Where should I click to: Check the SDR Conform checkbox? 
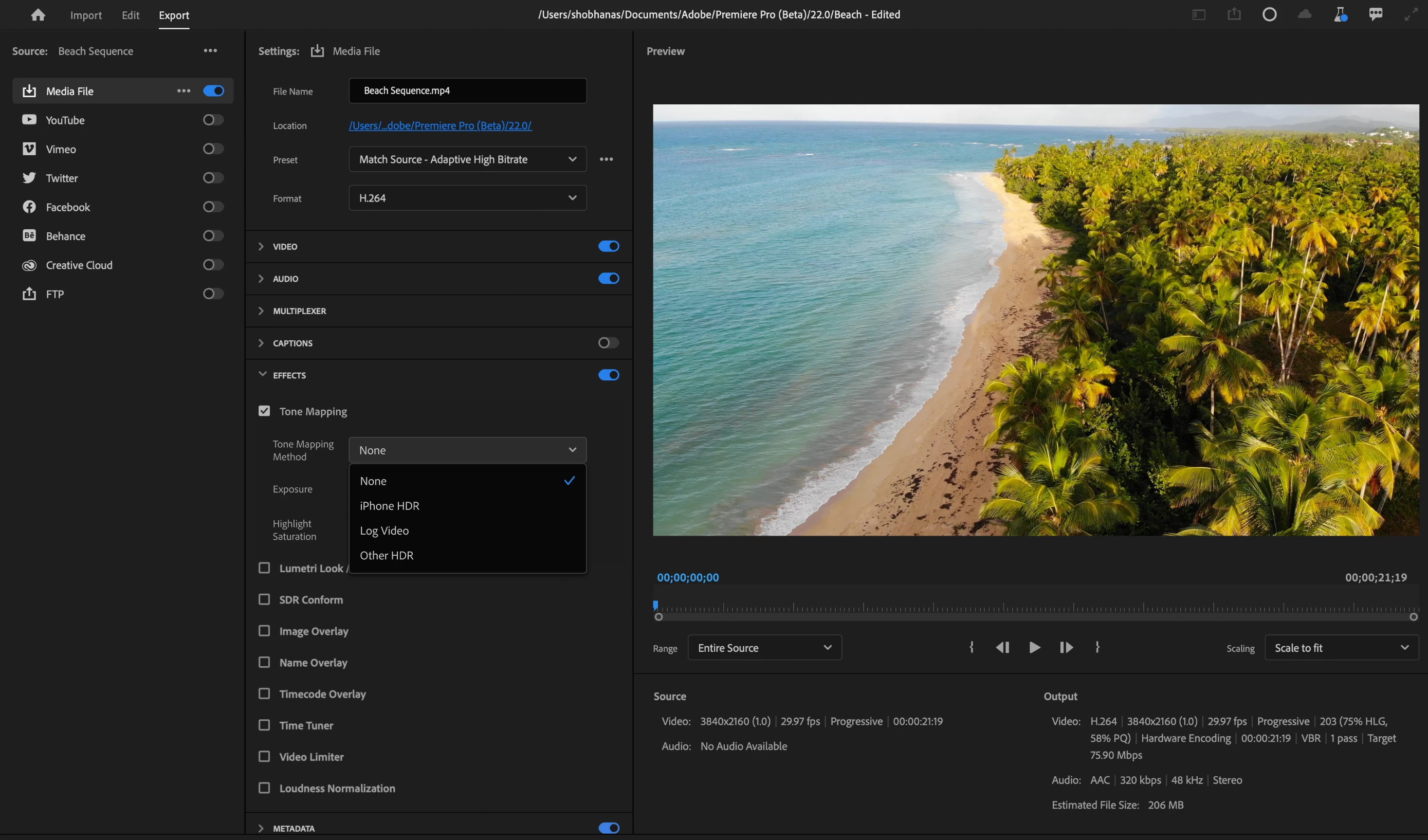click(x=264, y=600)
